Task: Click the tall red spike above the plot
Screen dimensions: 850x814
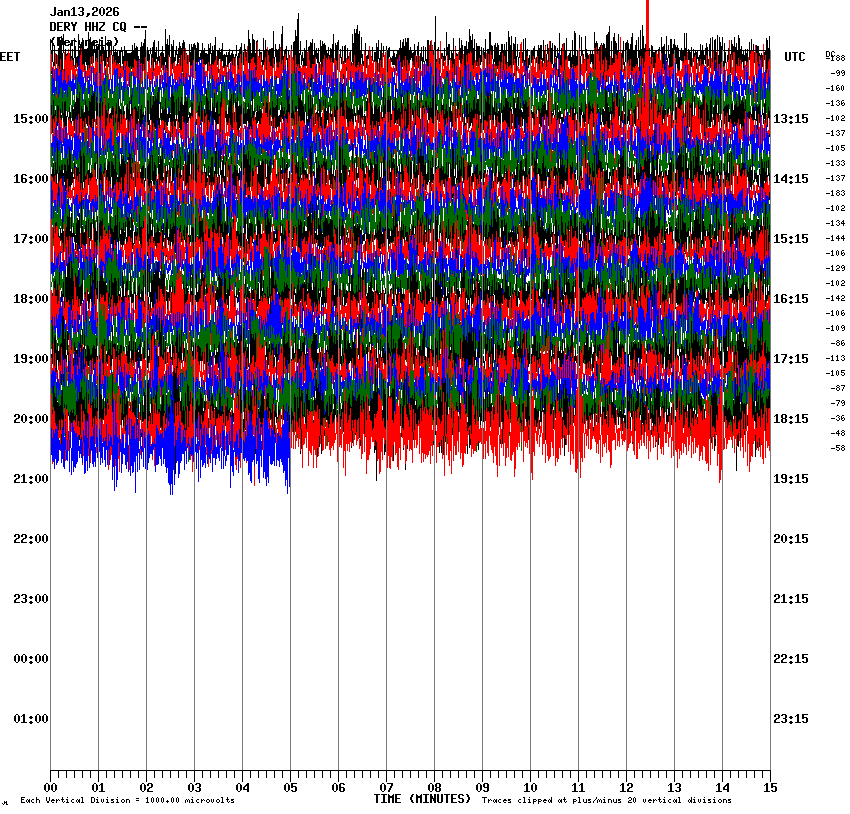Action: click(x=648, y=22)
